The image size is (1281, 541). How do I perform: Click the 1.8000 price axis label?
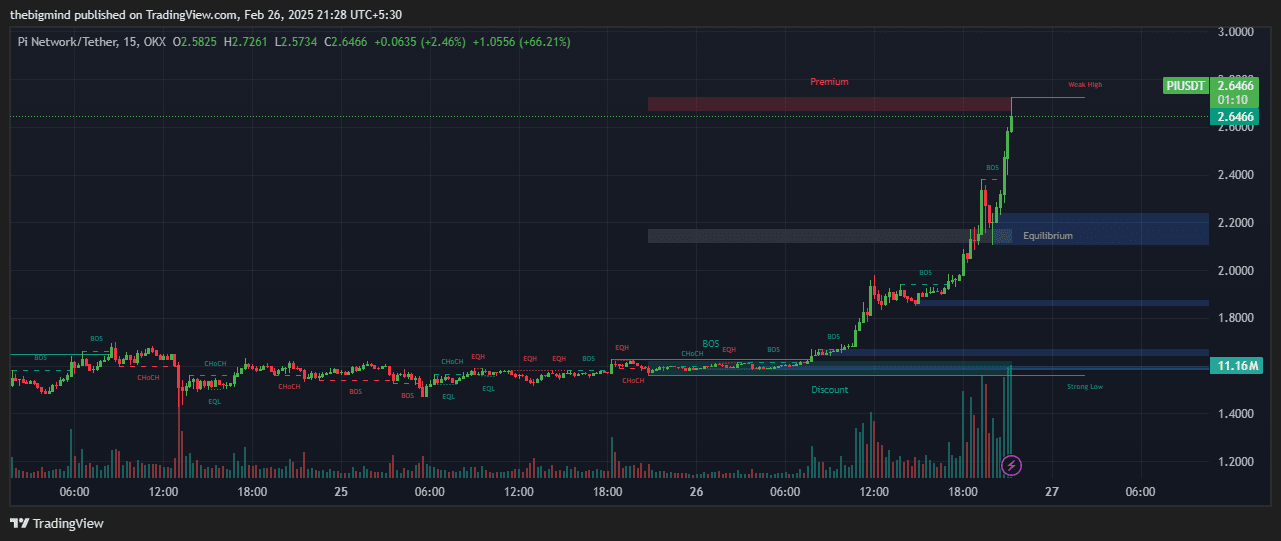(1235, 318)
